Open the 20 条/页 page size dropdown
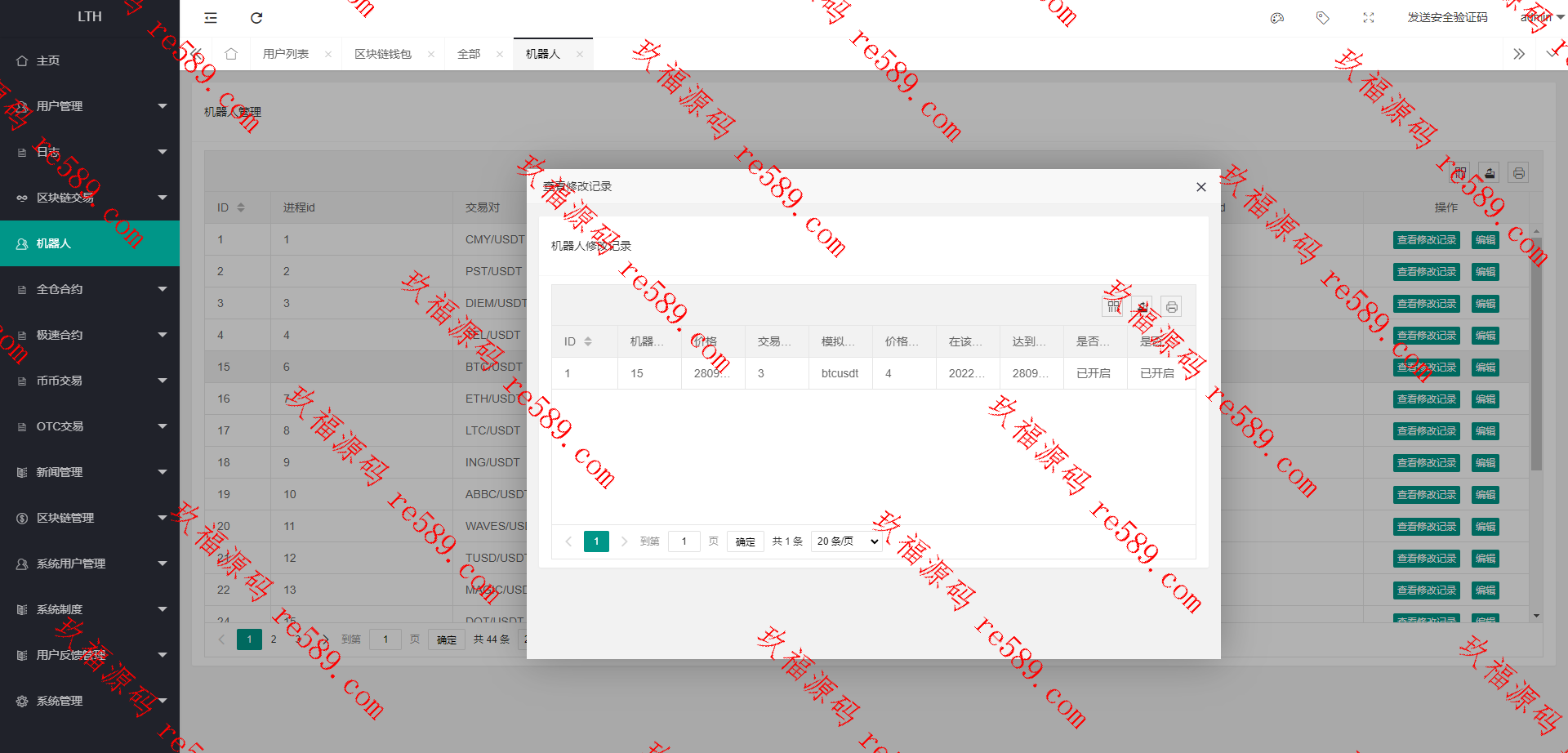Screen dimensions: 1568x753 tap(847, 541)
